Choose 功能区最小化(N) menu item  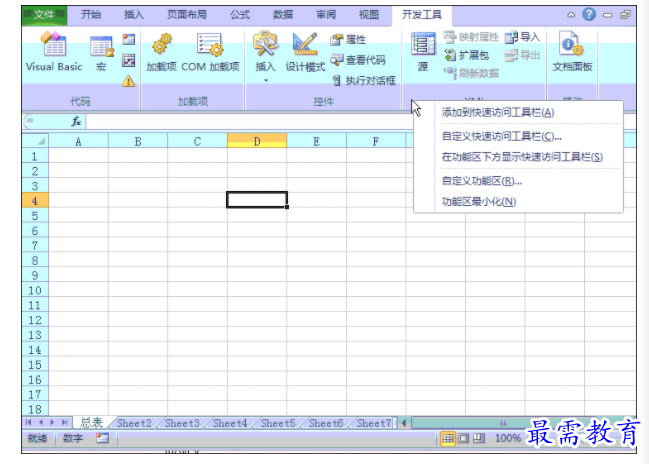click(x=518, y=202)
